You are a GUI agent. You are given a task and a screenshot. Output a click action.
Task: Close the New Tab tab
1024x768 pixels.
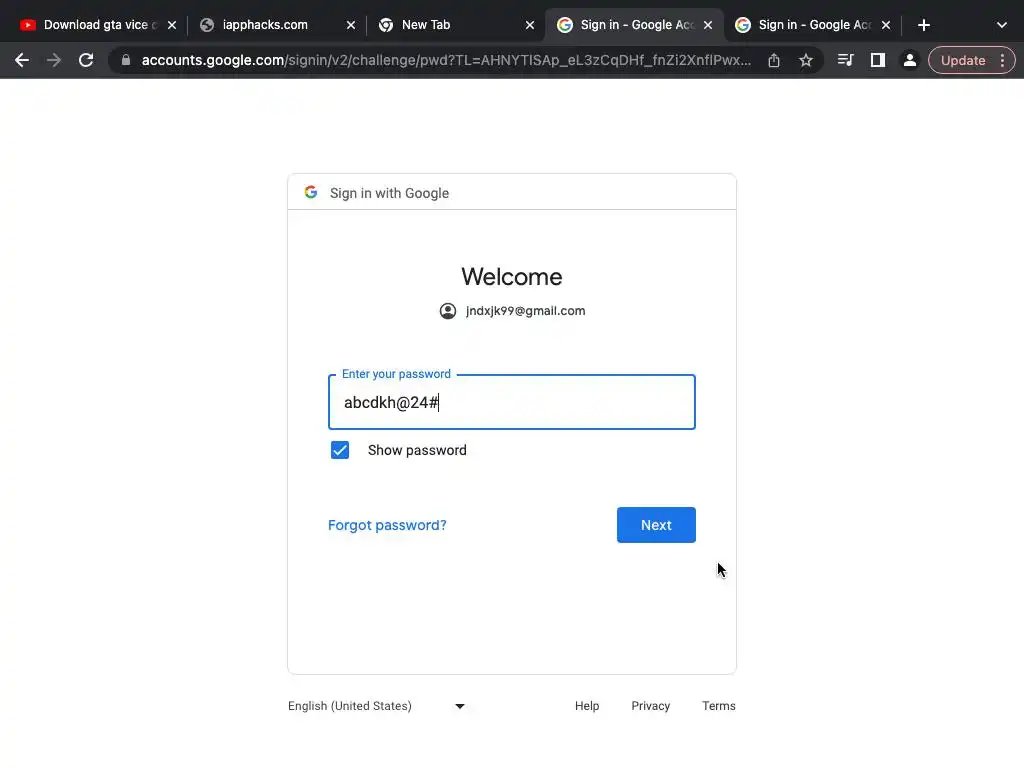[530, 25]
